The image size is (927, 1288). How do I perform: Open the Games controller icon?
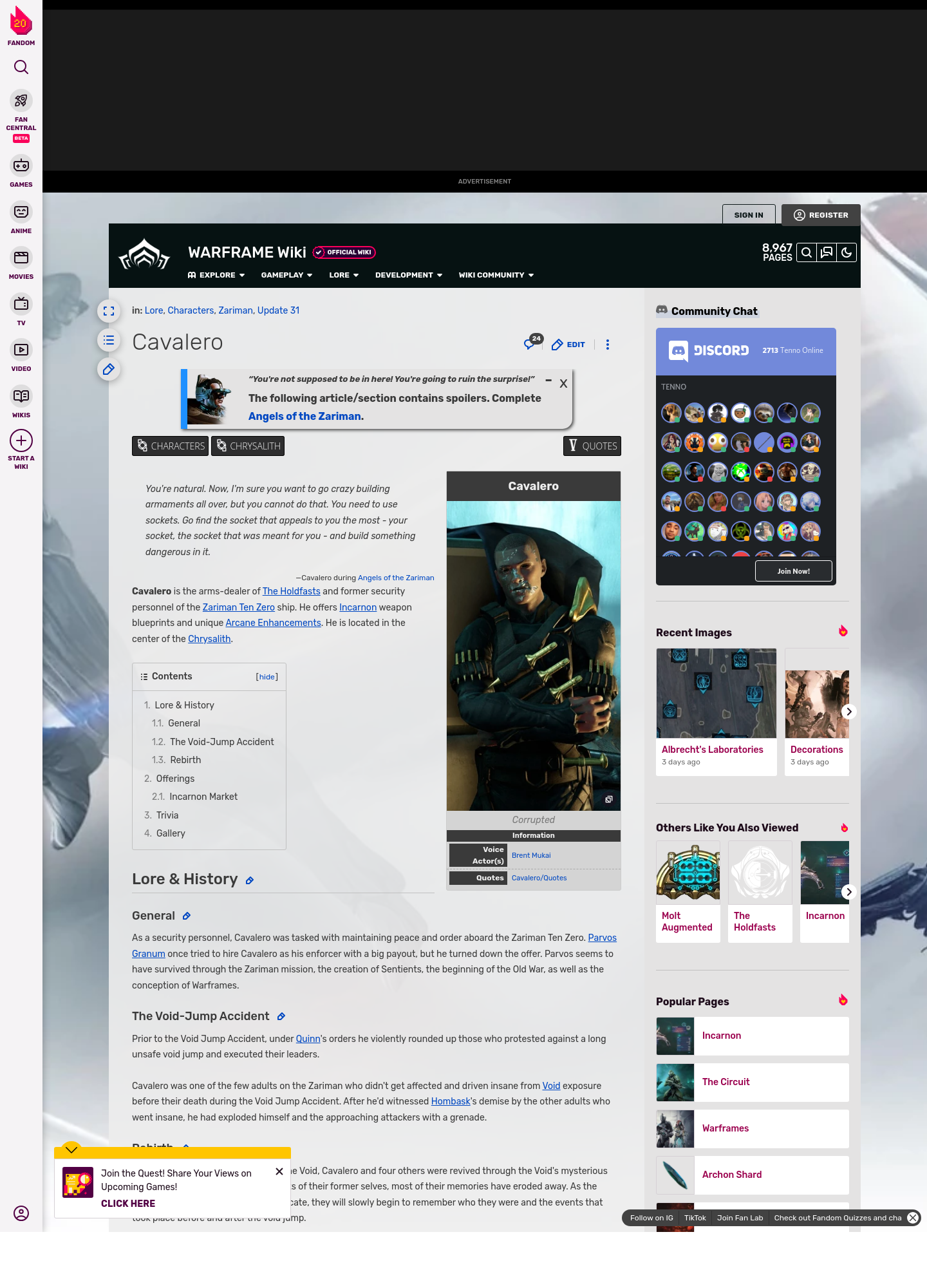click(x=21, y=166)
